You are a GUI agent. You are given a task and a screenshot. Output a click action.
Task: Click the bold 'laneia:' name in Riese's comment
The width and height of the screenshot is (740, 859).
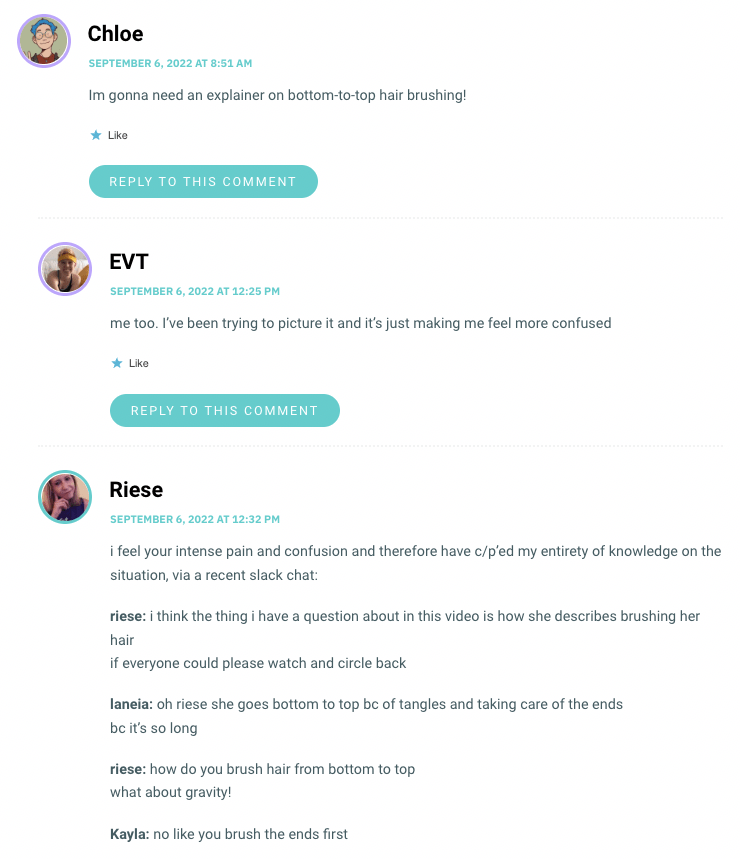pos(131,704)
